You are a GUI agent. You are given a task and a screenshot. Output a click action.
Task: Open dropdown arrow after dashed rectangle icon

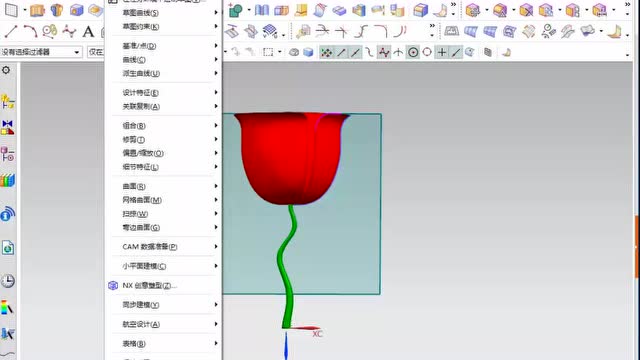[x=280, y=52]
